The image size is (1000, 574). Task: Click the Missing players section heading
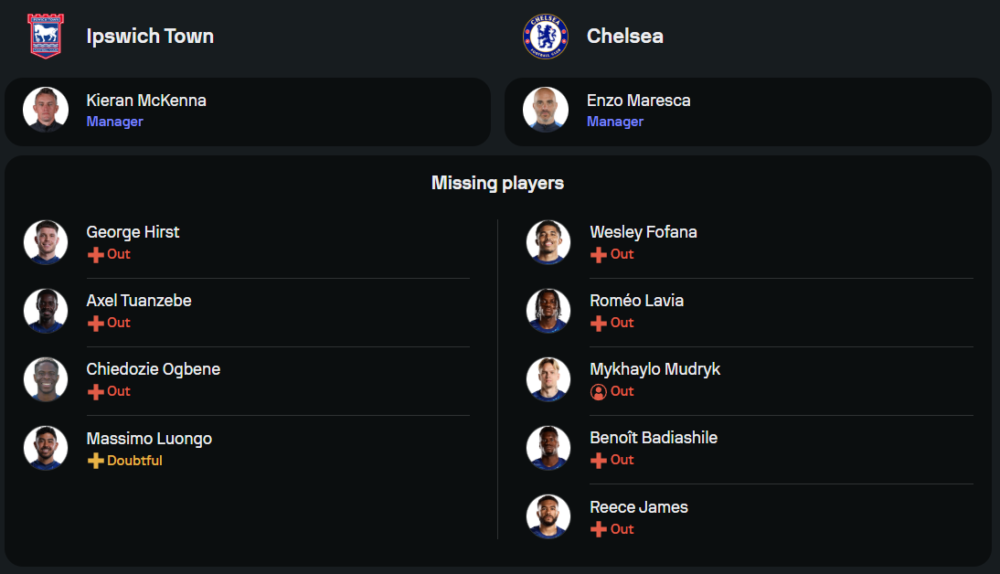tap(498, 183)
